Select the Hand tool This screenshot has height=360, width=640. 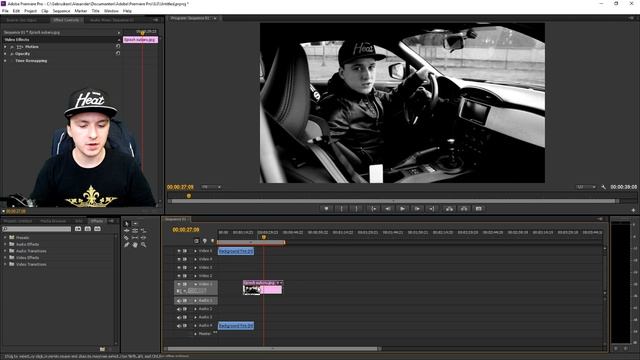(135, 245)
